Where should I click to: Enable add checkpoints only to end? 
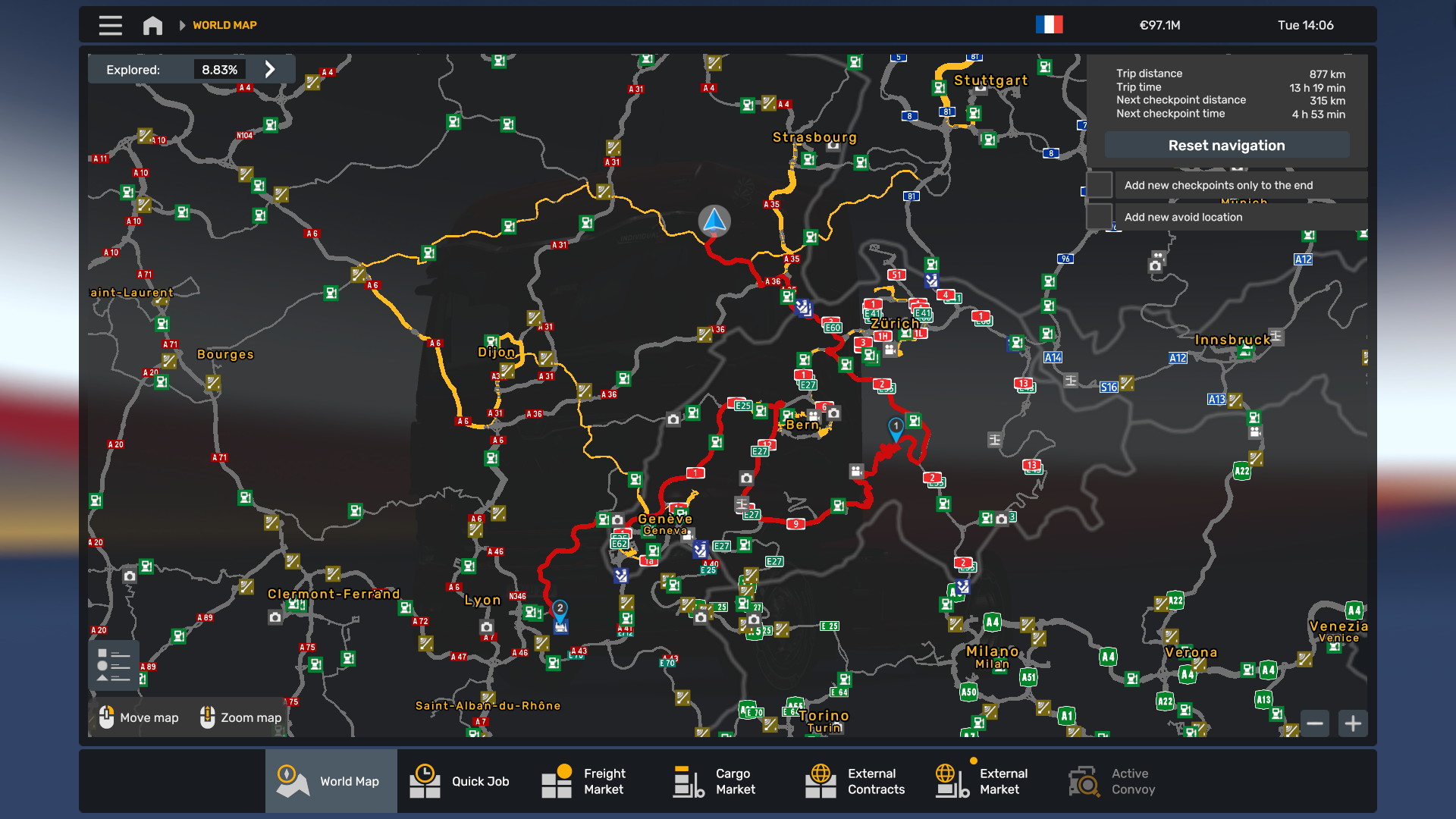1100,185
